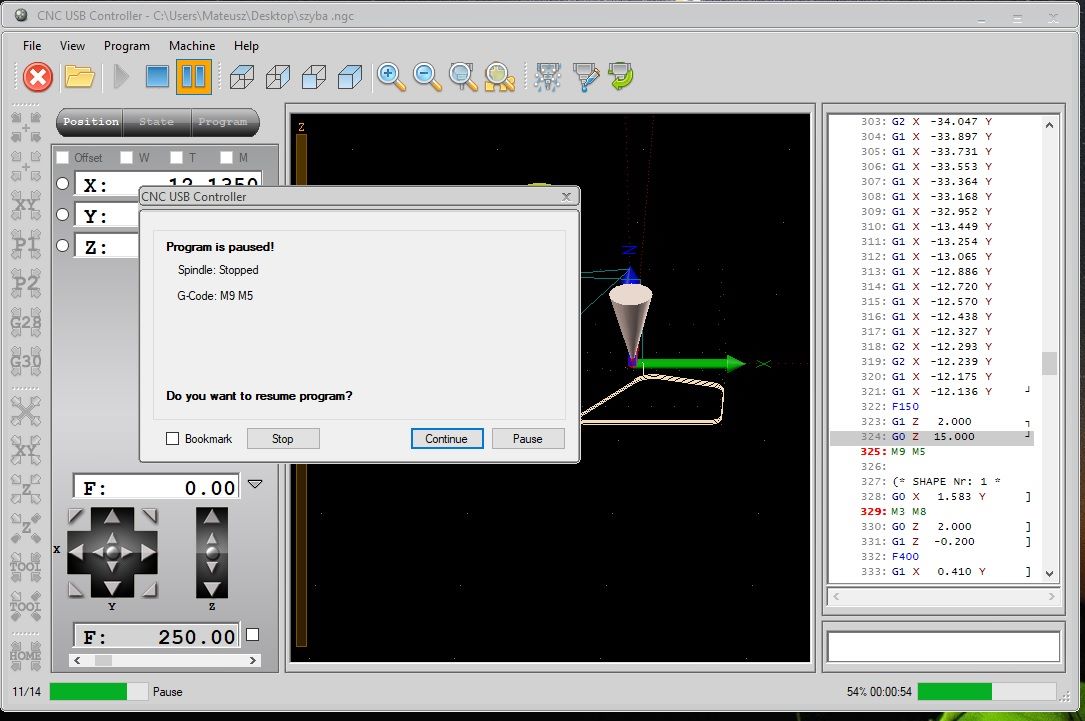Image resolution: width=1085 pixels, height=721 pixels.
Task: Select the first cube view icon
Action: [241, 77]
